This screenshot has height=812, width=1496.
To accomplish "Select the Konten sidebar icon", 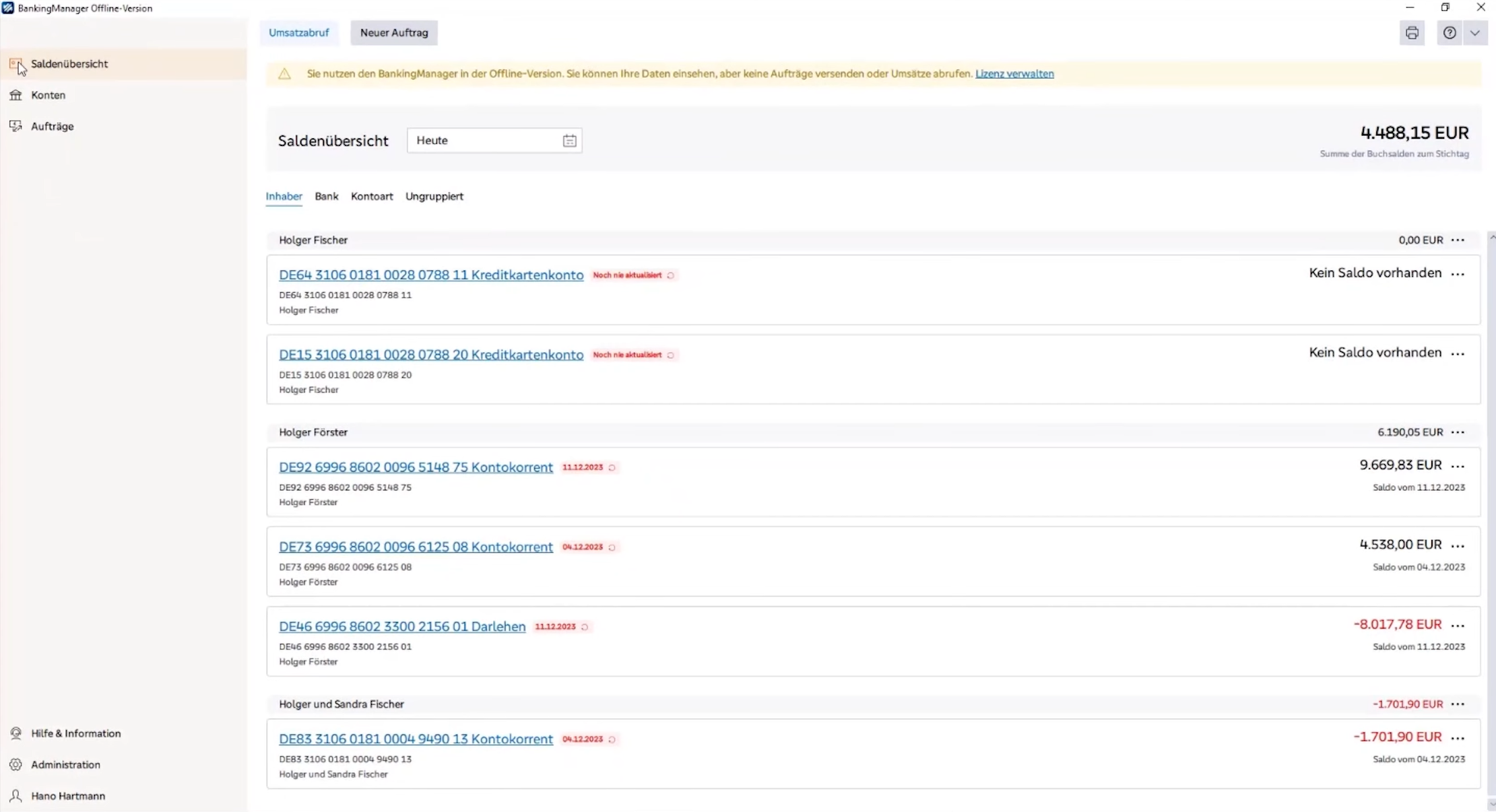I will pos(16,95).
